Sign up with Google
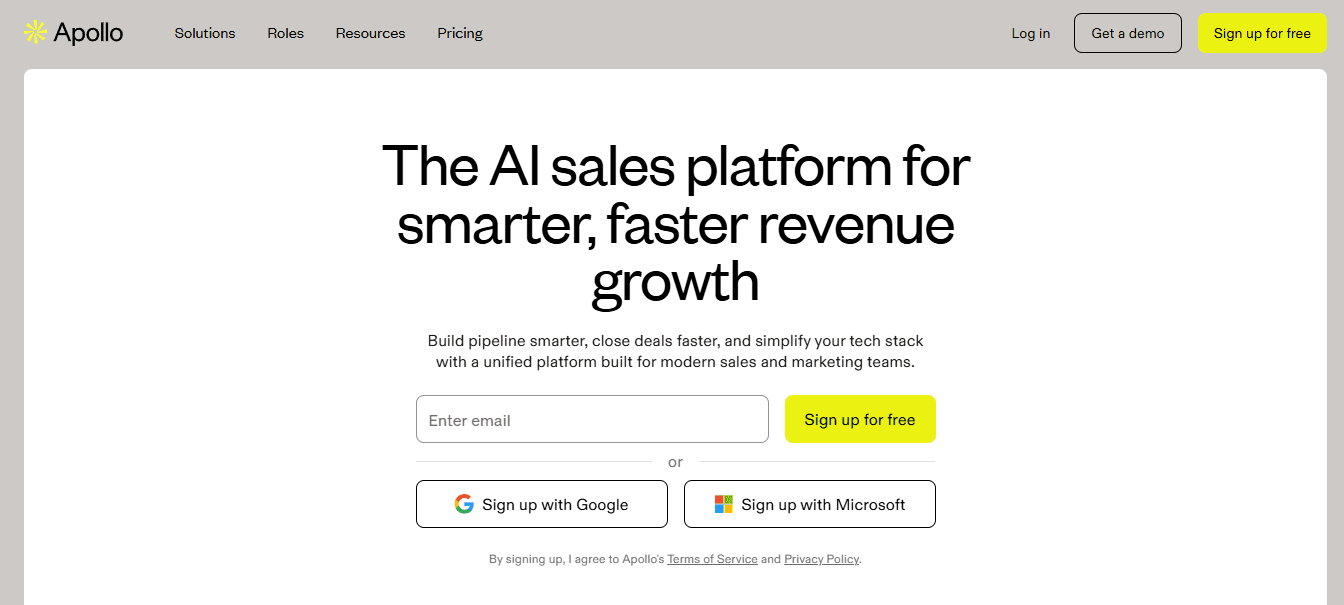 pos(541,504)
